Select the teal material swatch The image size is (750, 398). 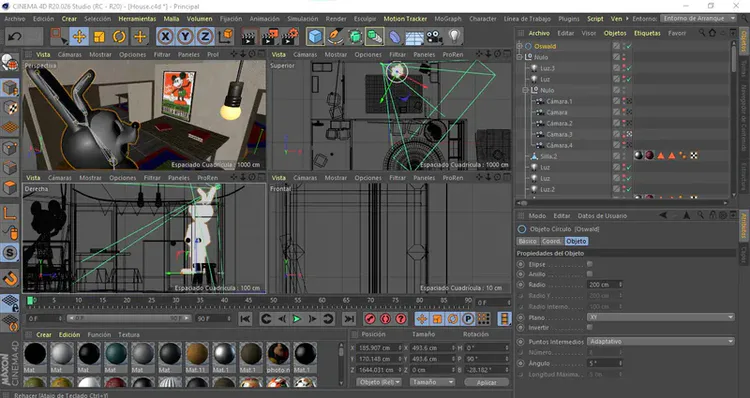coord(116,354)
